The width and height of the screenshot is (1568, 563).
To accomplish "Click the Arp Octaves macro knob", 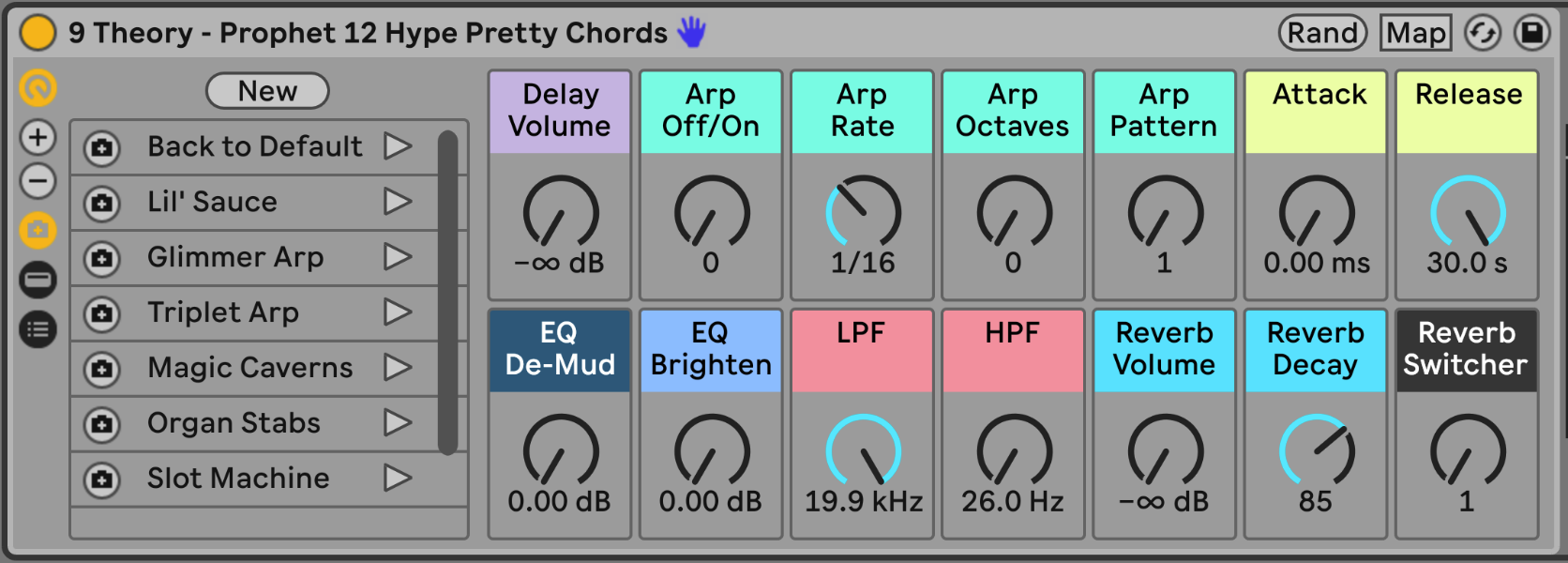I will tap(1014, 212).
